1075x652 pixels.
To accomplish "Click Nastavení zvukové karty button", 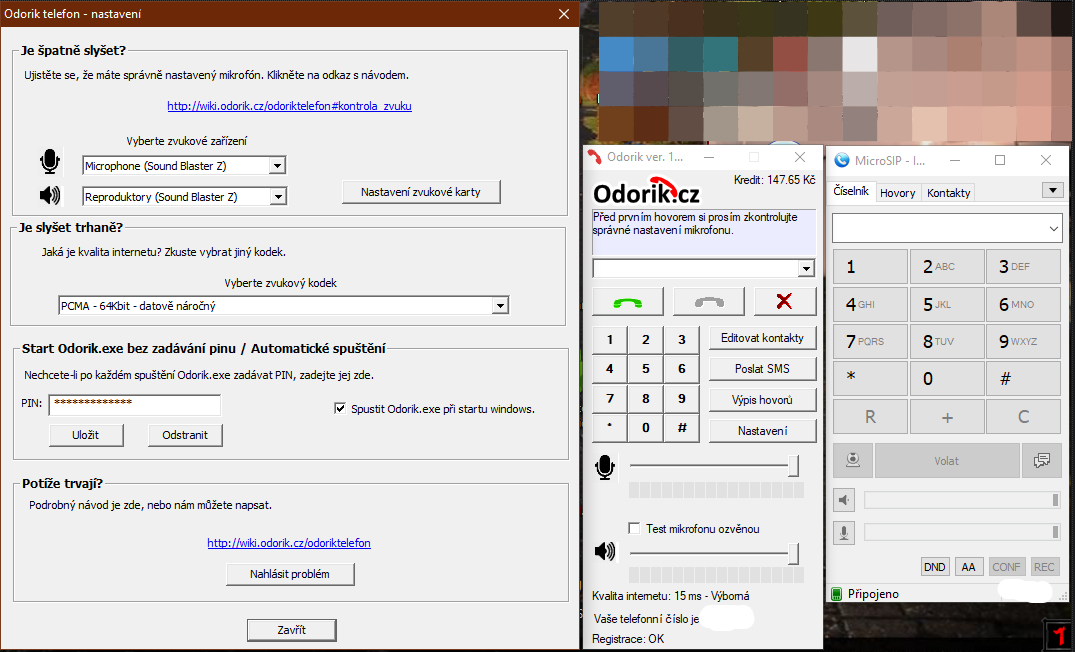I will pyautogui.click(x=421, y=192).
